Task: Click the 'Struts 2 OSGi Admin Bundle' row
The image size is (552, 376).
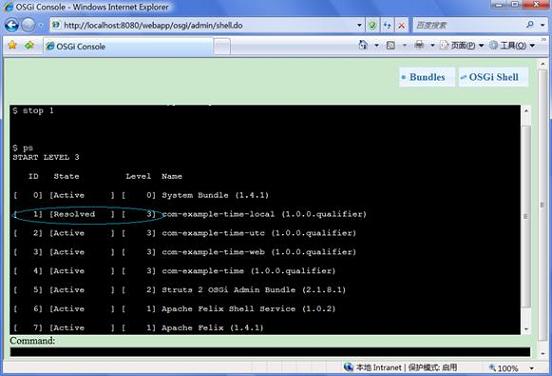Action: [x=253, y=290]
